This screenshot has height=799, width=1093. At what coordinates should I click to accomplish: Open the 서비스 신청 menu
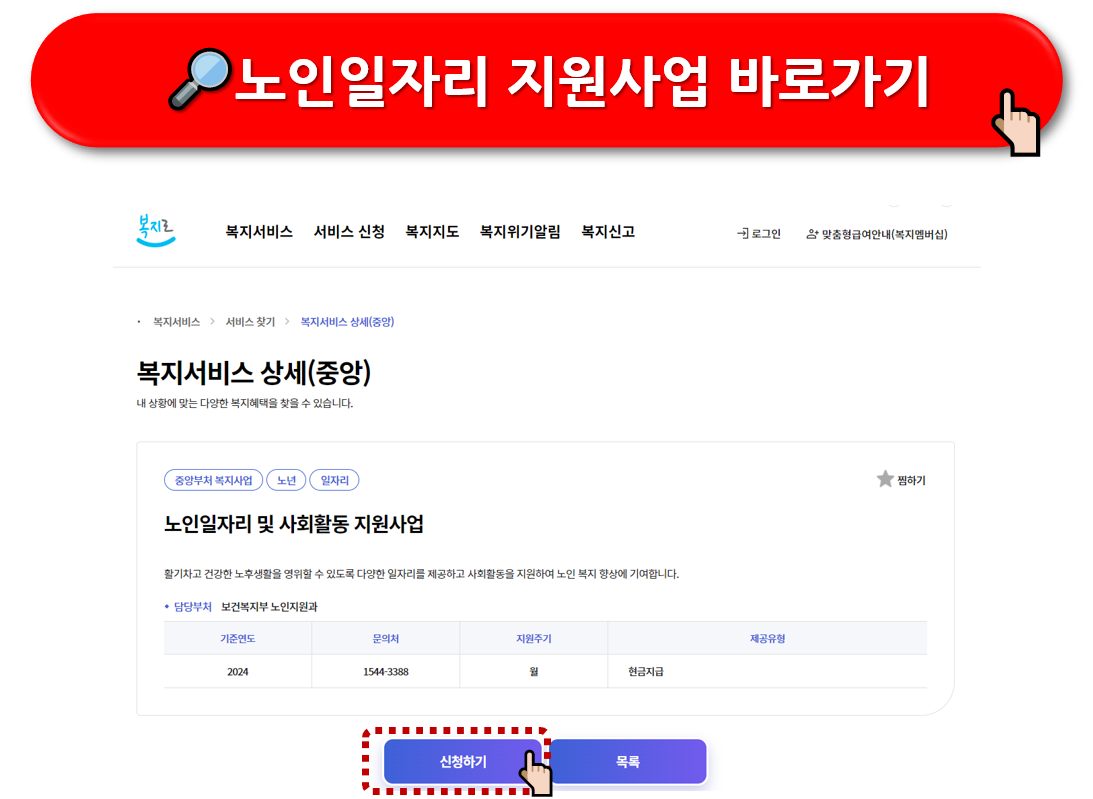[x=347, y=231]
